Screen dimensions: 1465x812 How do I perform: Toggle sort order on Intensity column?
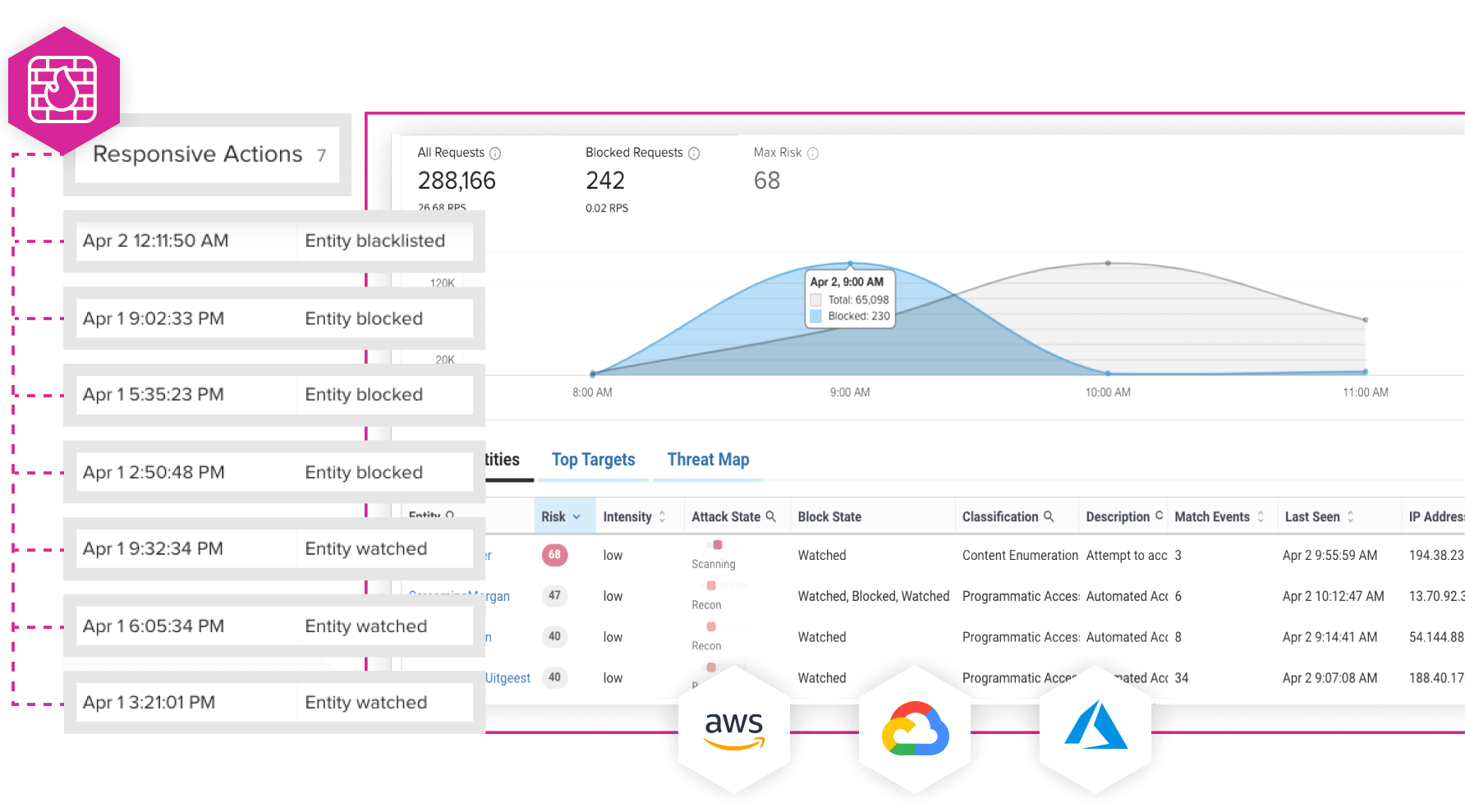(662, 517)
